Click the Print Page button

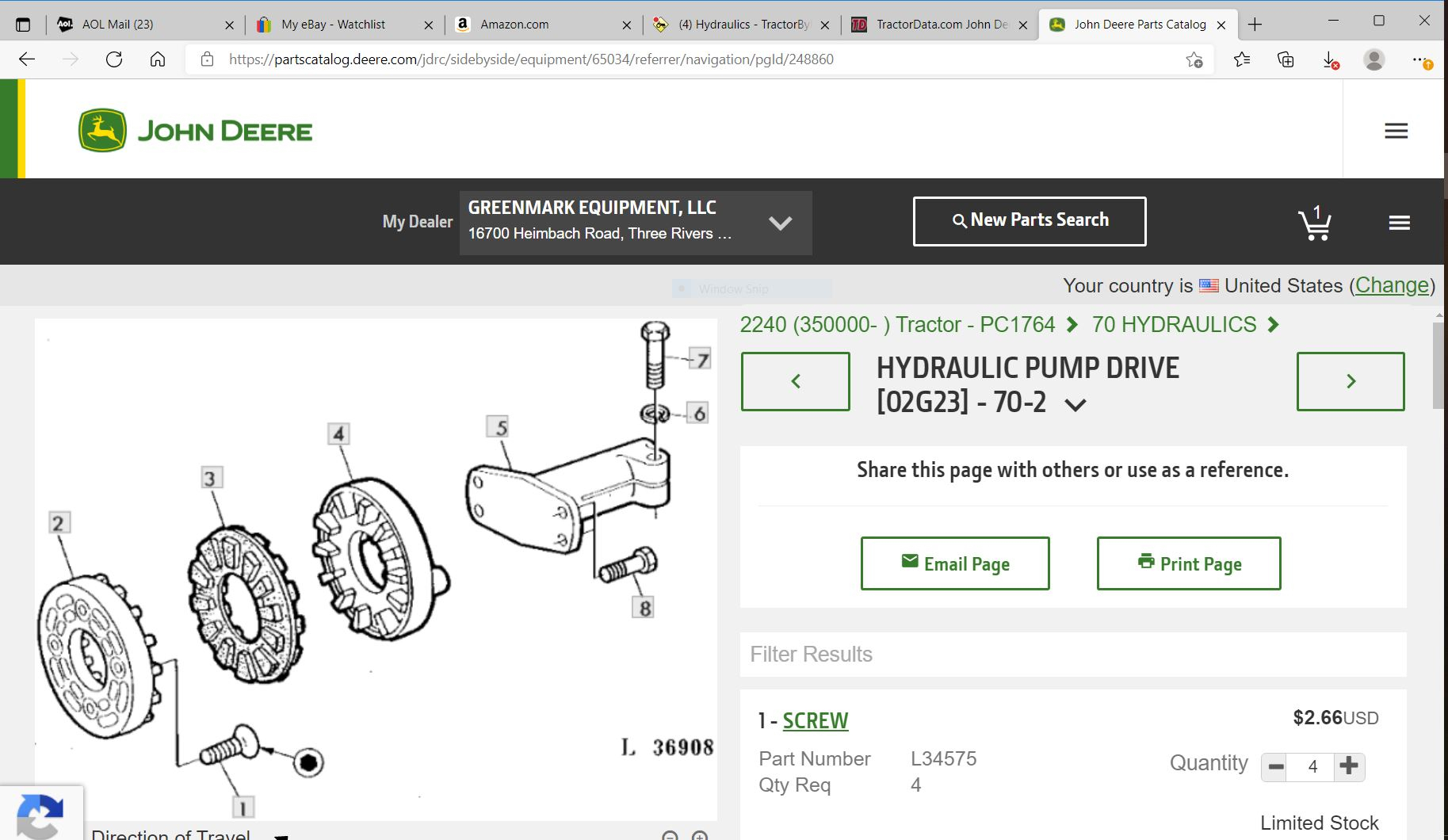click(x=1189, y=563)
